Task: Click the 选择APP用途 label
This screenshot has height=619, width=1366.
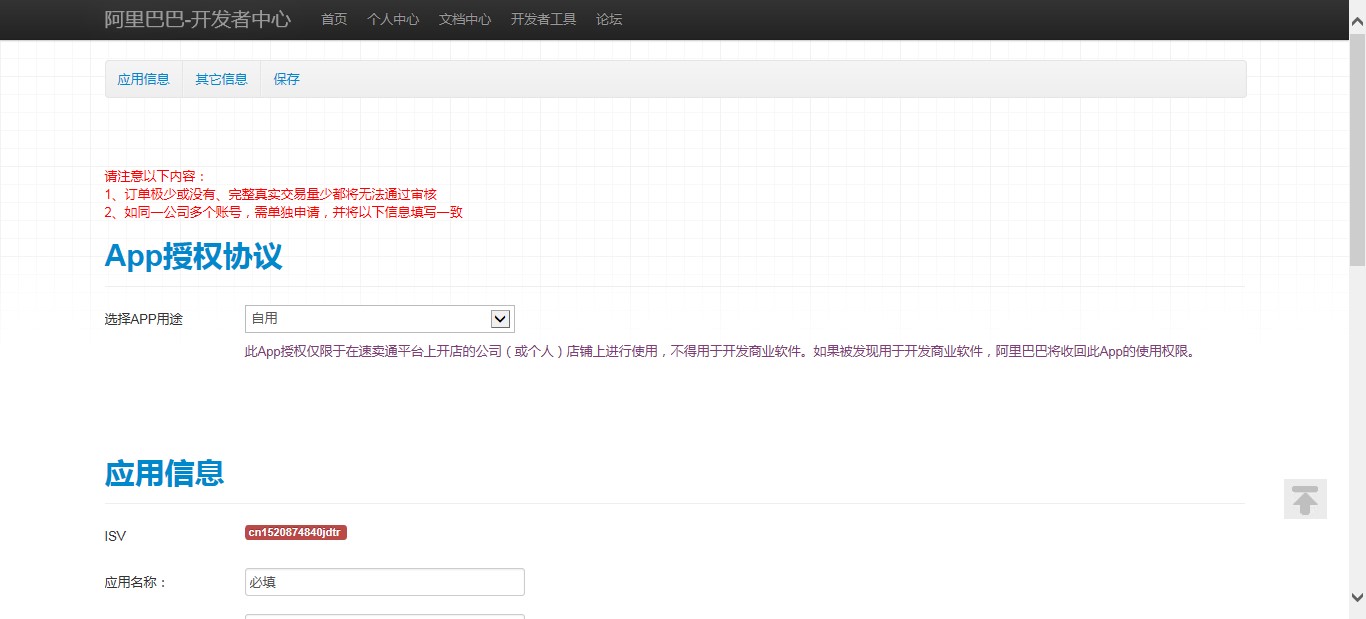Action: pyautogui.click(x=144, y=319)
